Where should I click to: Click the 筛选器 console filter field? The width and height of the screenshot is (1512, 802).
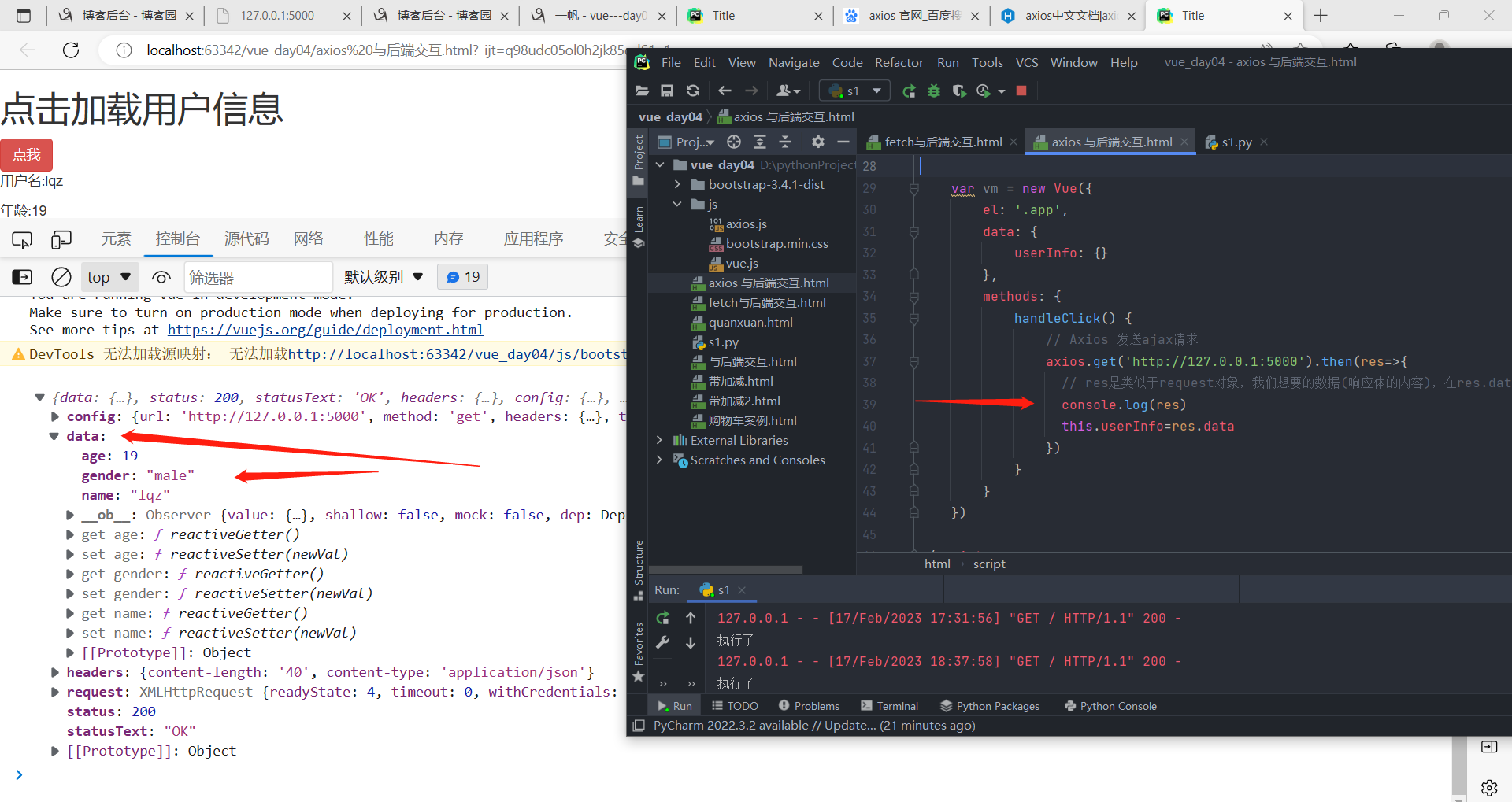[x=258, y=277]
